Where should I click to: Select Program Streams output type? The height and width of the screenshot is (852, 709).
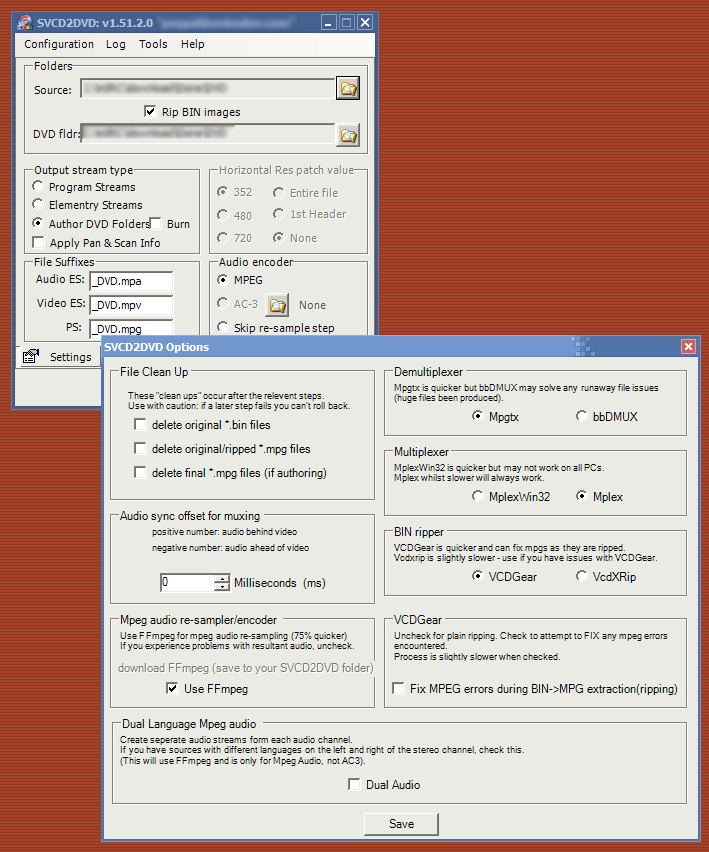[37, 186]
